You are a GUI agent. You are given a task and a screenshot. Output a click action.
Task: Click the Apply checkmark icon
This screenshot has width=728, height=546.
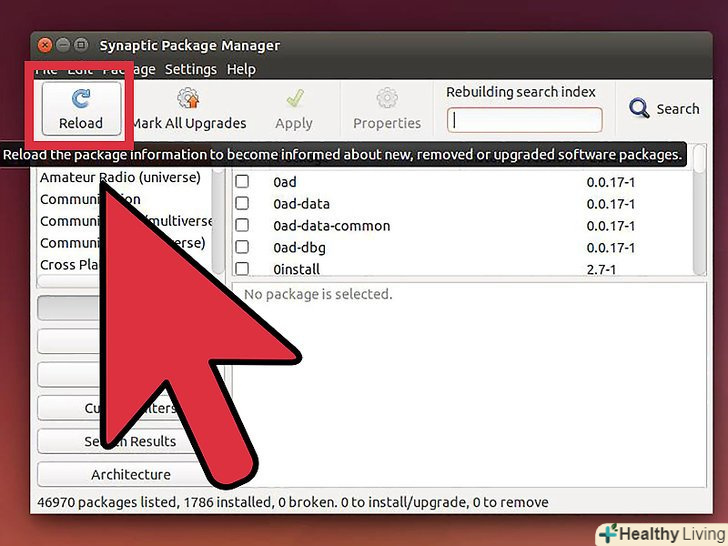tap(295, 98)
